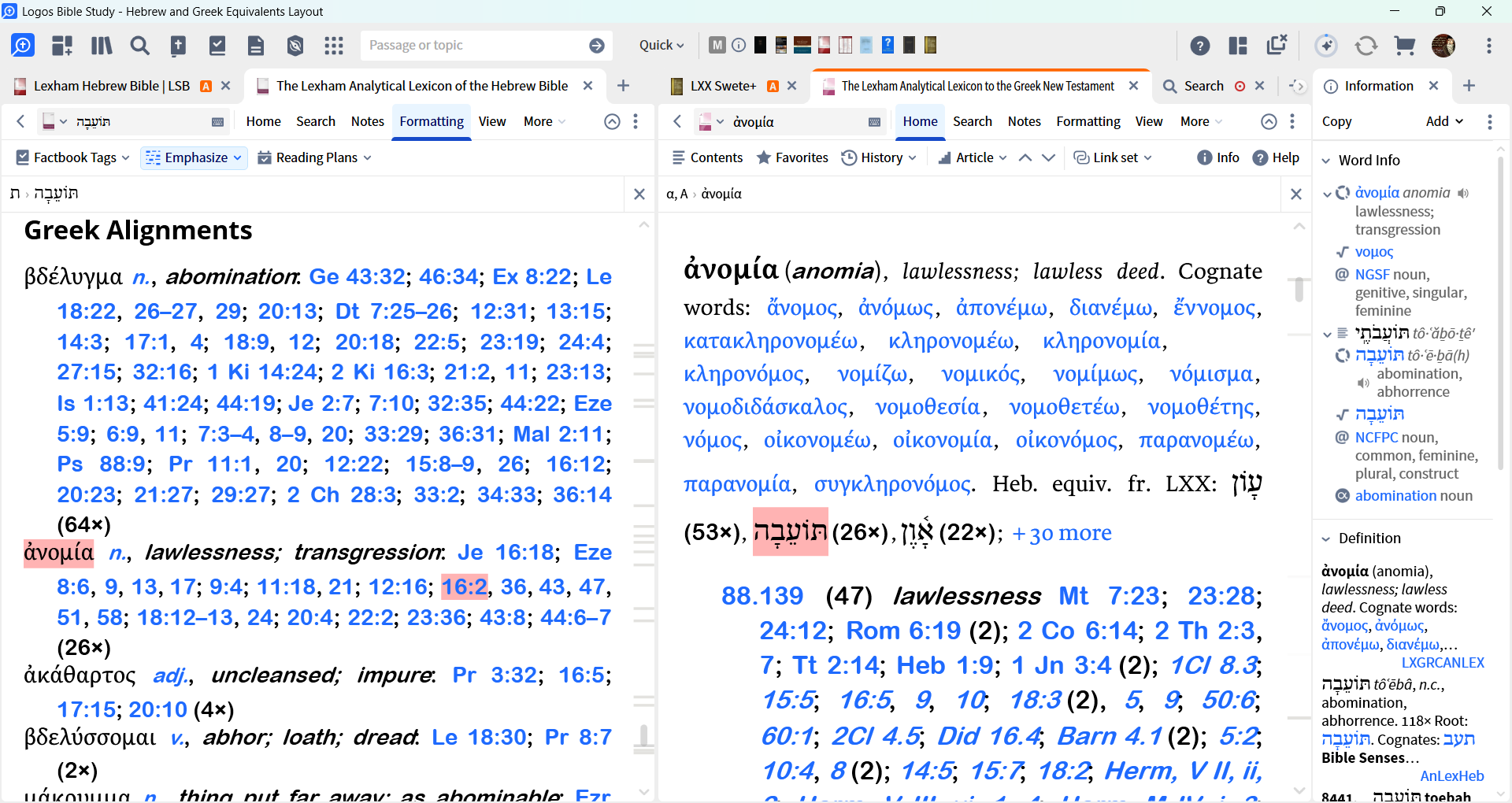Click the Help question mark icon in toolbar

[1200, 46]
